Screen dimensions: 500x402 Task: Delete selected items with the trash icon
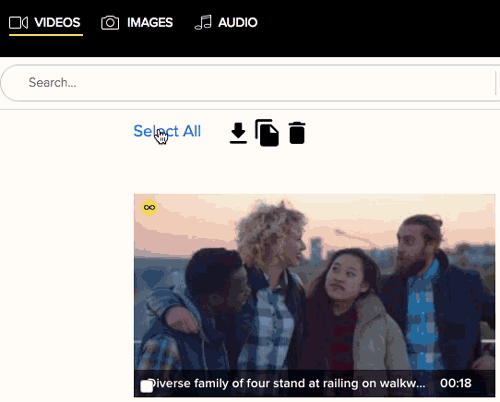coord(297,133)
